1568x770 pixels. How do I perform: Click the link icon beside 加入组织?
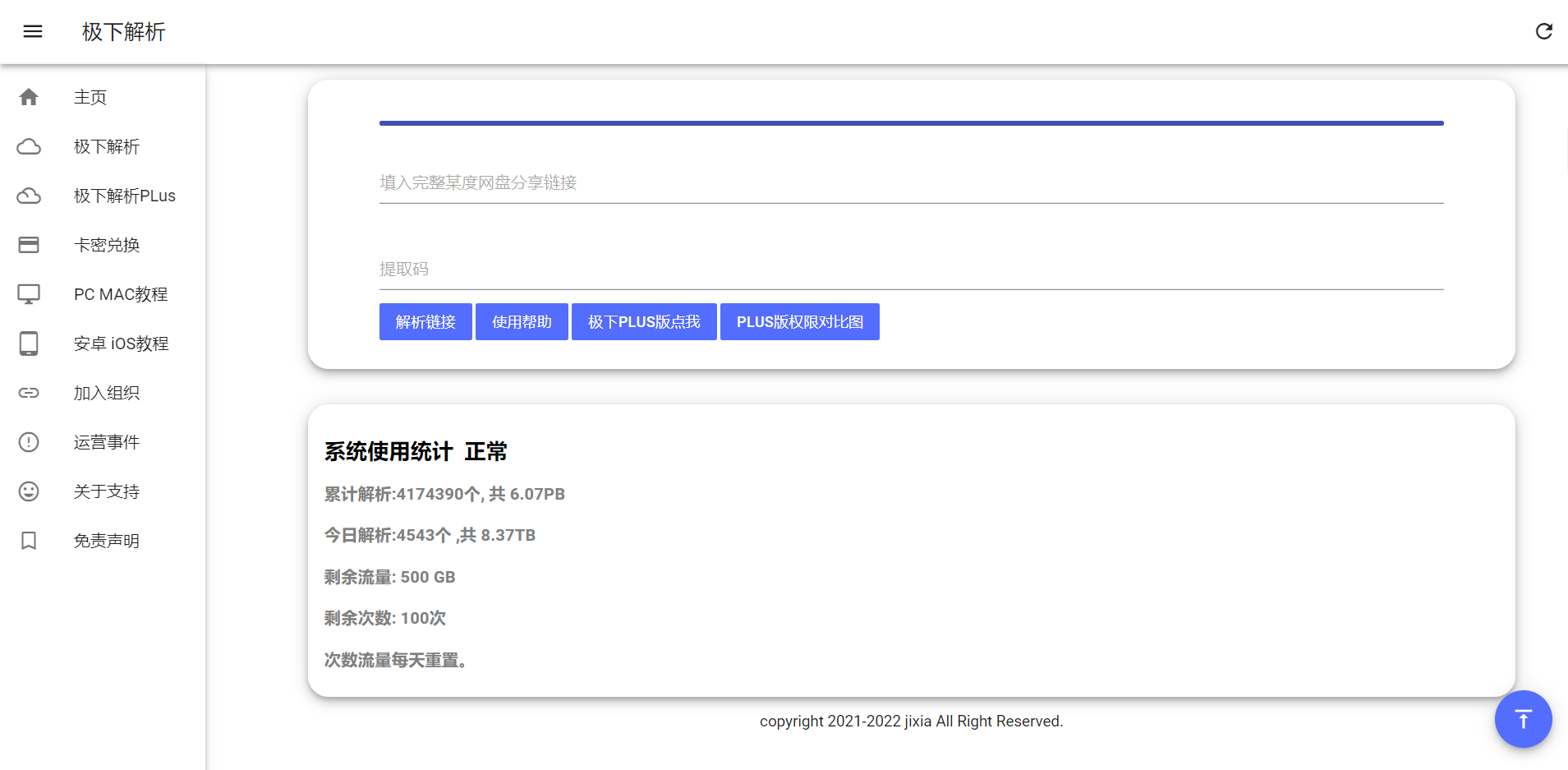(29, 393)
